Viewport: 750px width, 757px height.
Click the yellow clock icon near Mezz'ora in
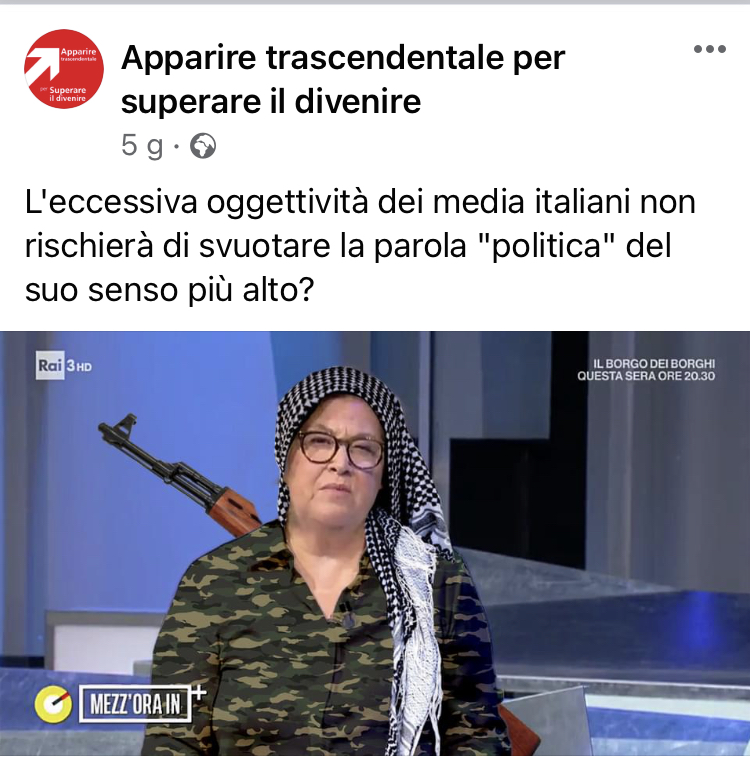(x=53, y=704)
